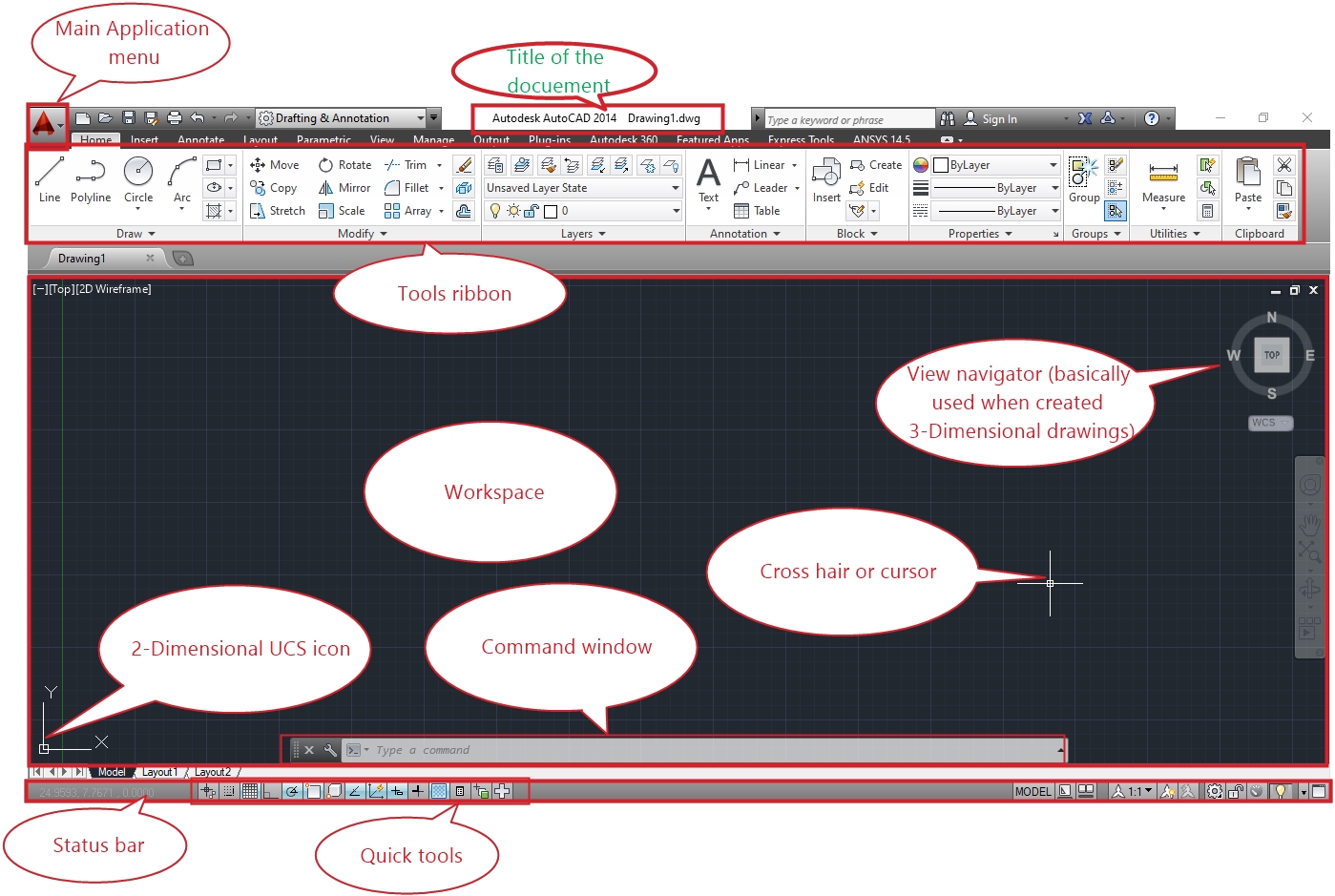
Task: Toggle Object Snap in status bar
Action: [x=313, y=791]
